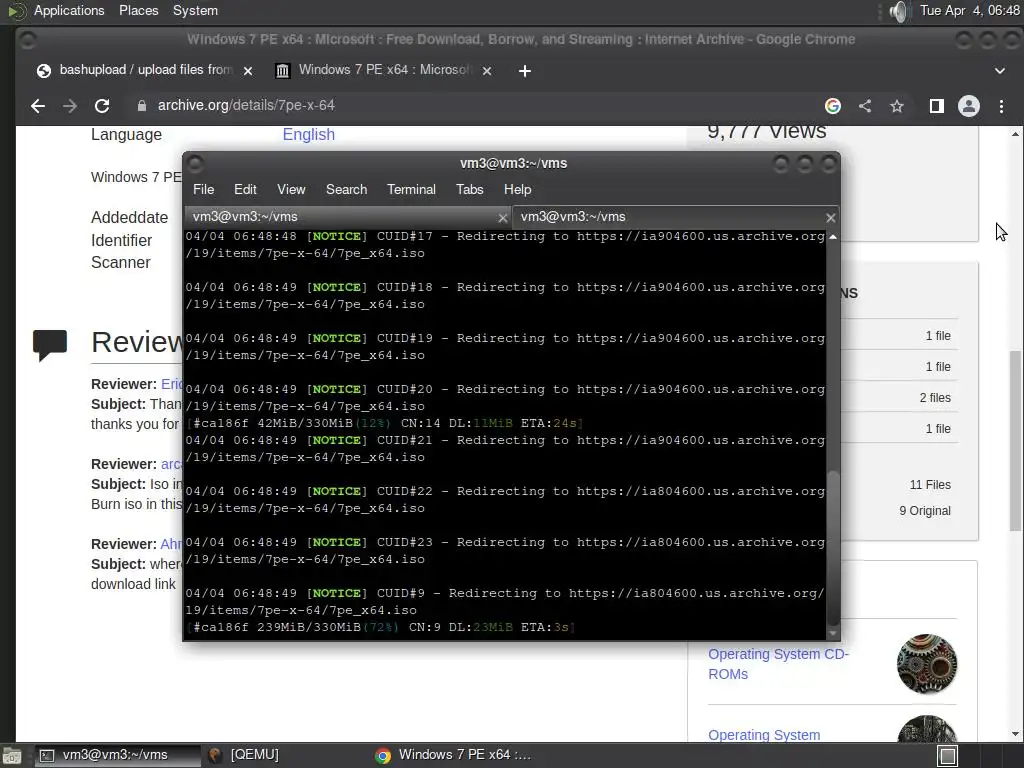This screenshot has width=1024, height=768.
Task: Switch to Chrome taskbar item
Action: 454,755
